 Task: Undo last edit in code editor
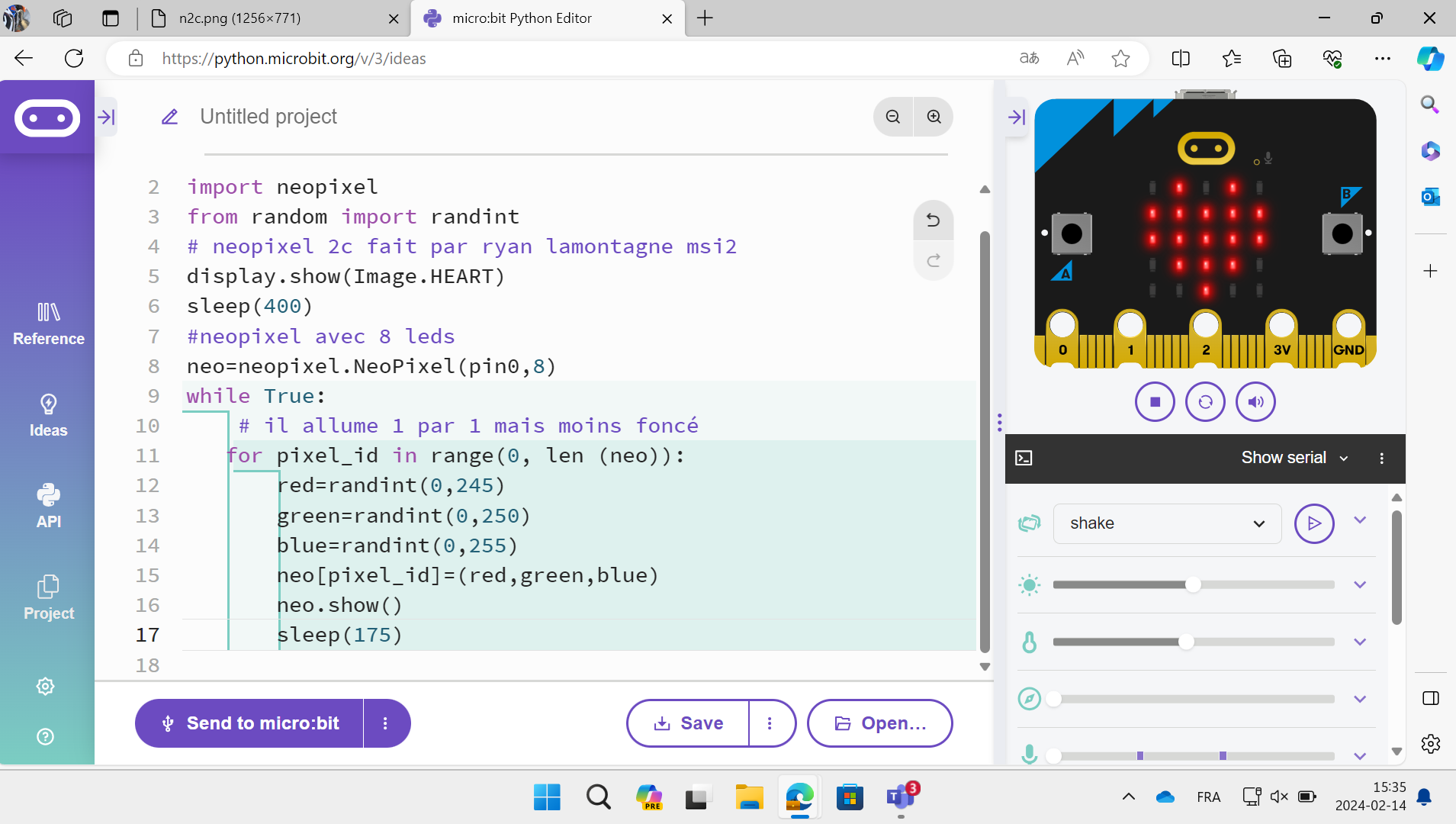tap(934, 220)
